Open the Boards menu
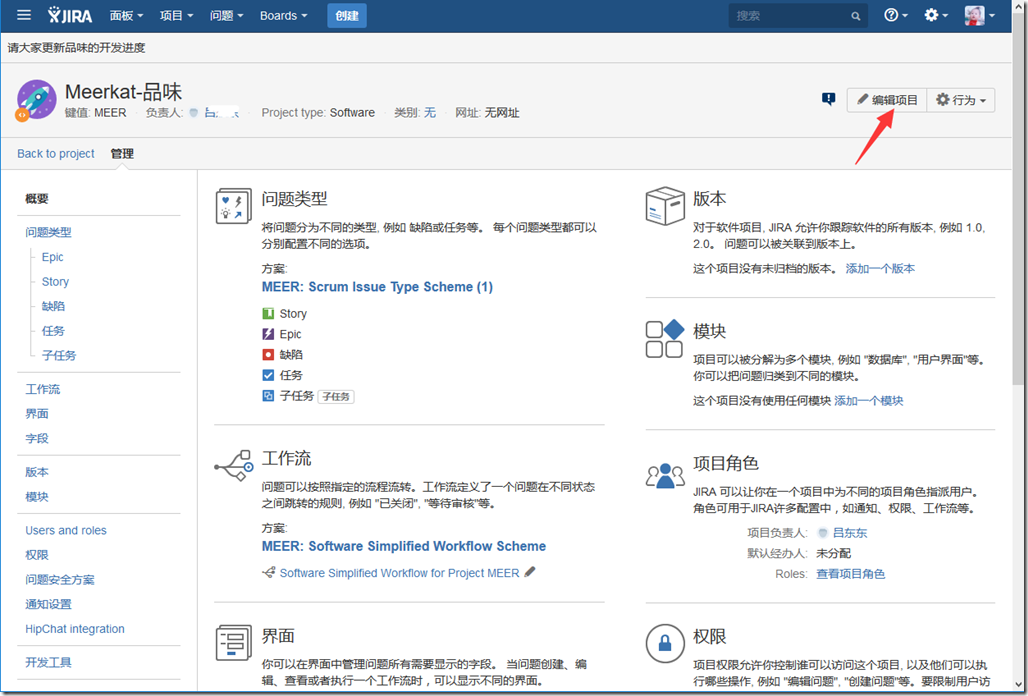1028x696 pixels. 283,16
